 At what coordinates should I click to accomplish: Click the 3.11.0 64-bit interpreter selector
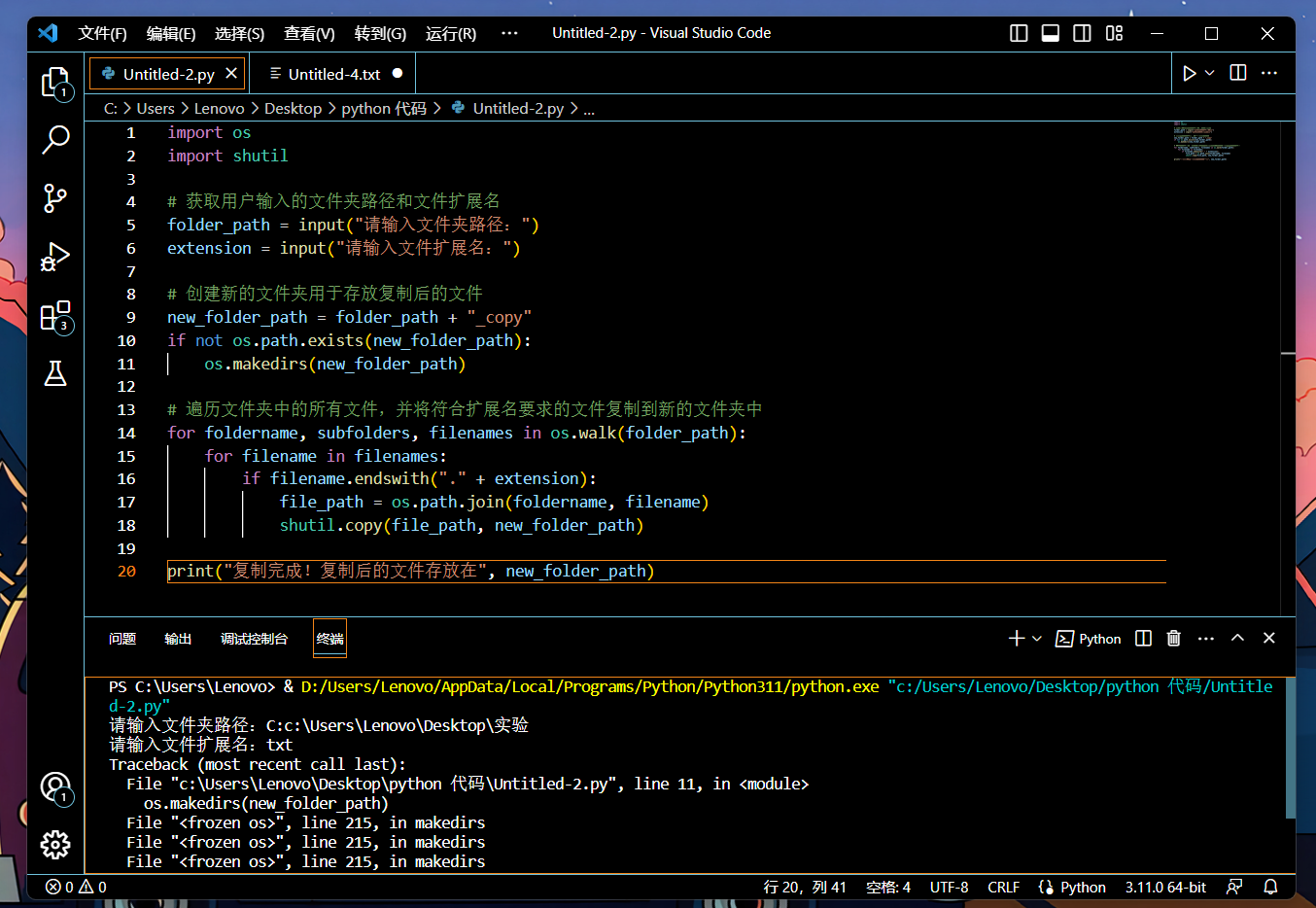point(1165,887)
